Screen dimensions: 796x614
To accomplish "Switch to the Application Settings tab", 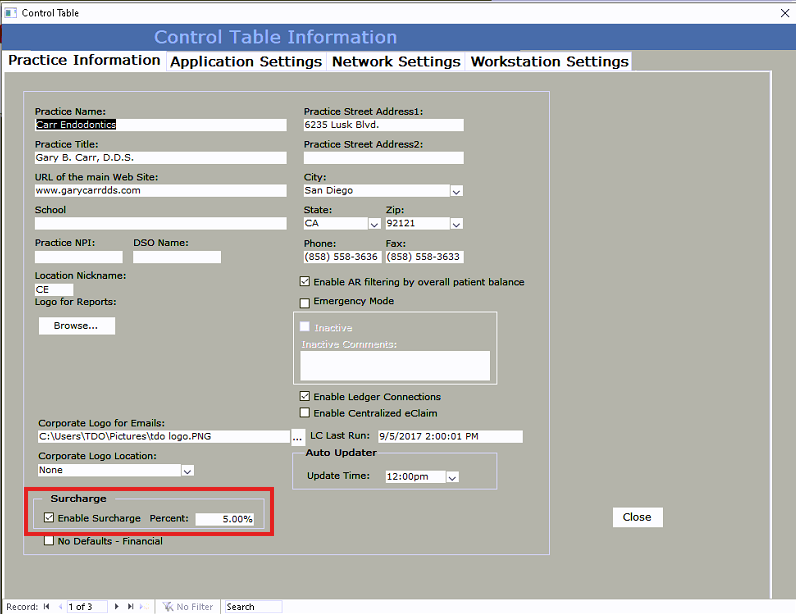I will click(x=246, y=61).
